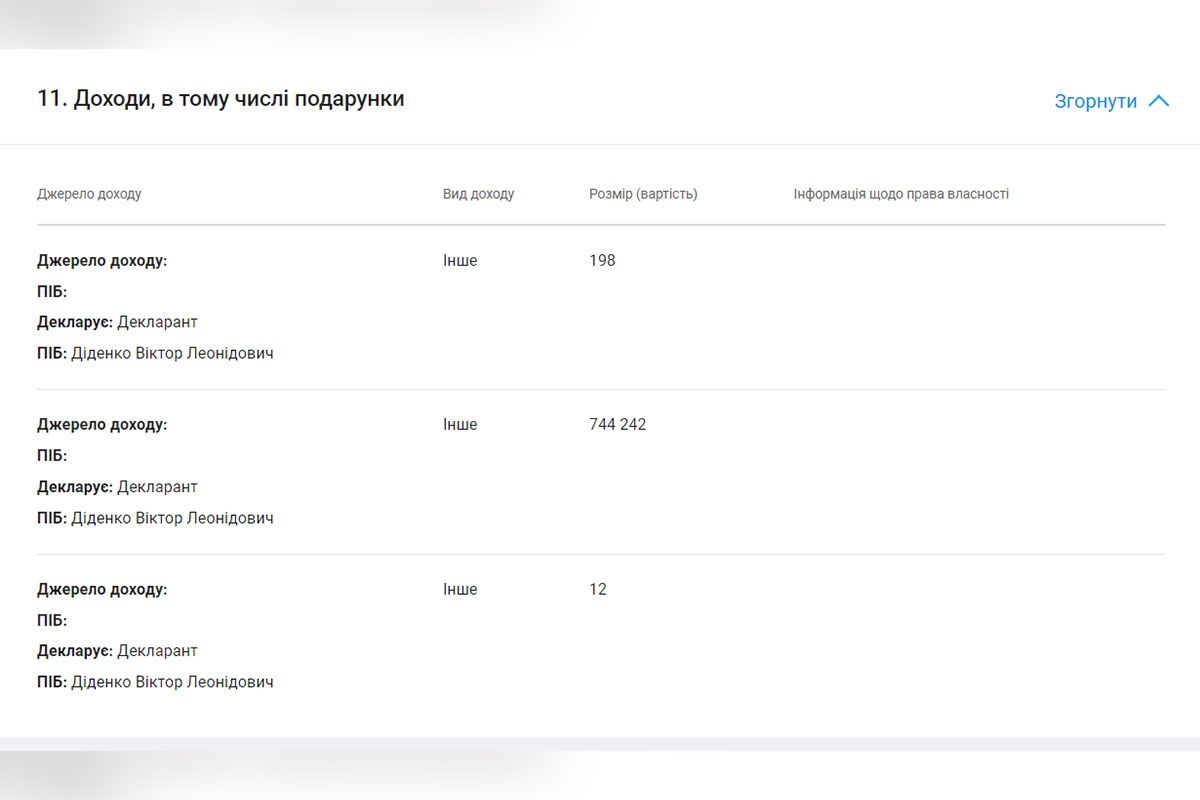Viewport: 1200px width, 800px height.
Task: Click the income value 12
Action: (x=598, y=590)
